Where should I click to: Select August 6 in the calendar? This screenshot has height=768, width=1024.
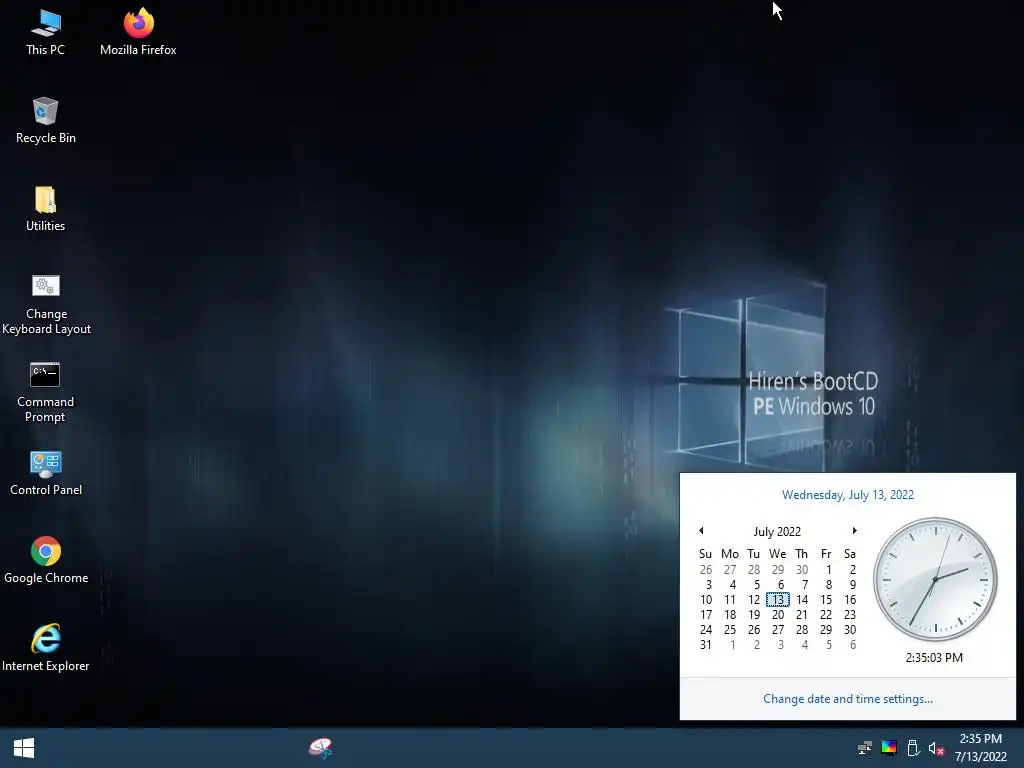click(852, 645)
